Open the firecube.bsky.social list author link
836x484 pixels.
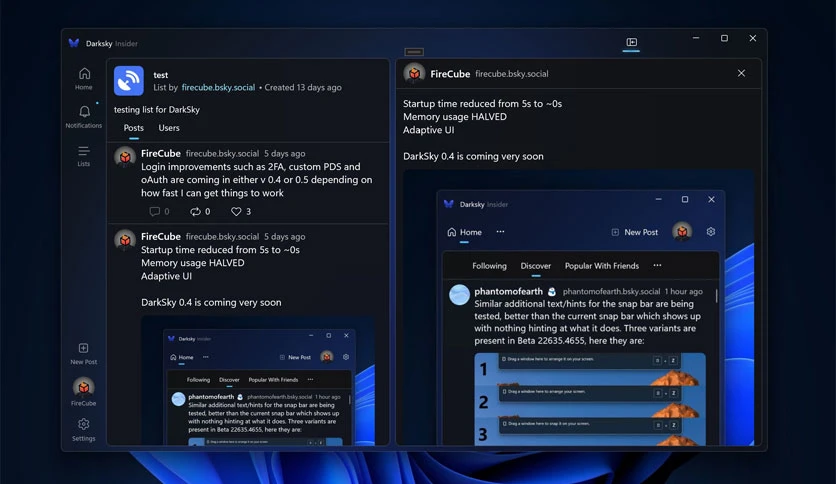point(218,87)
